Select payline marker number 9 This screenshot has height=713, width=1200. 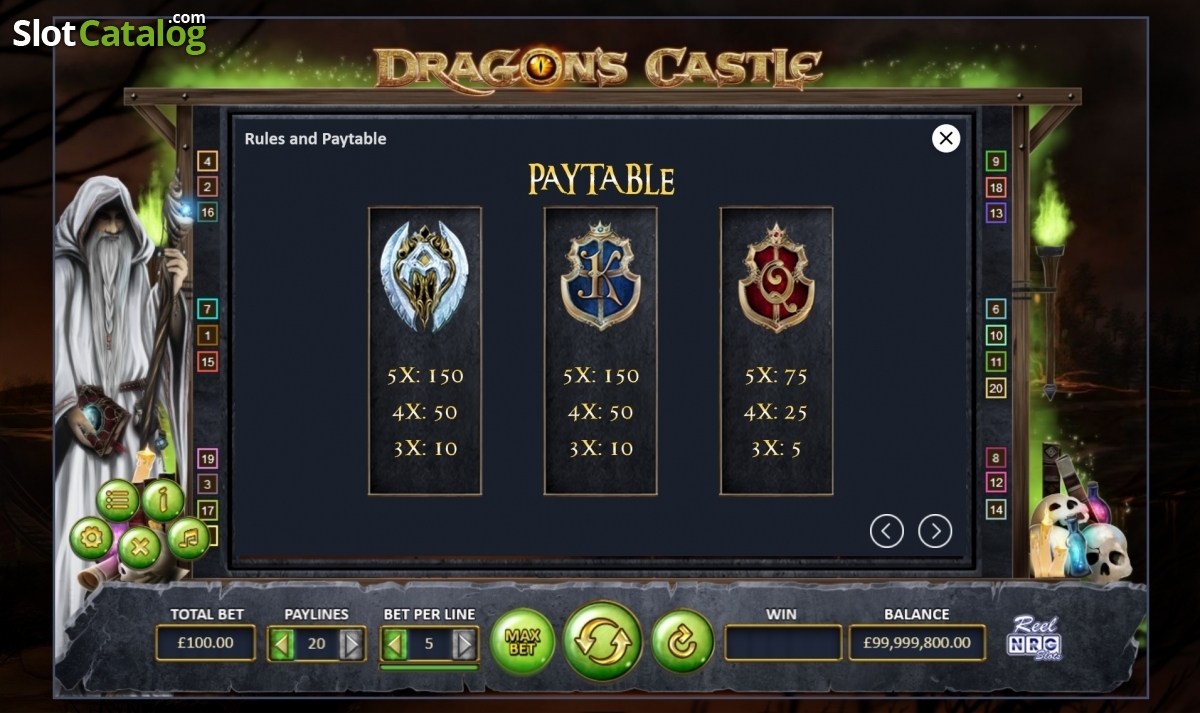995,161
